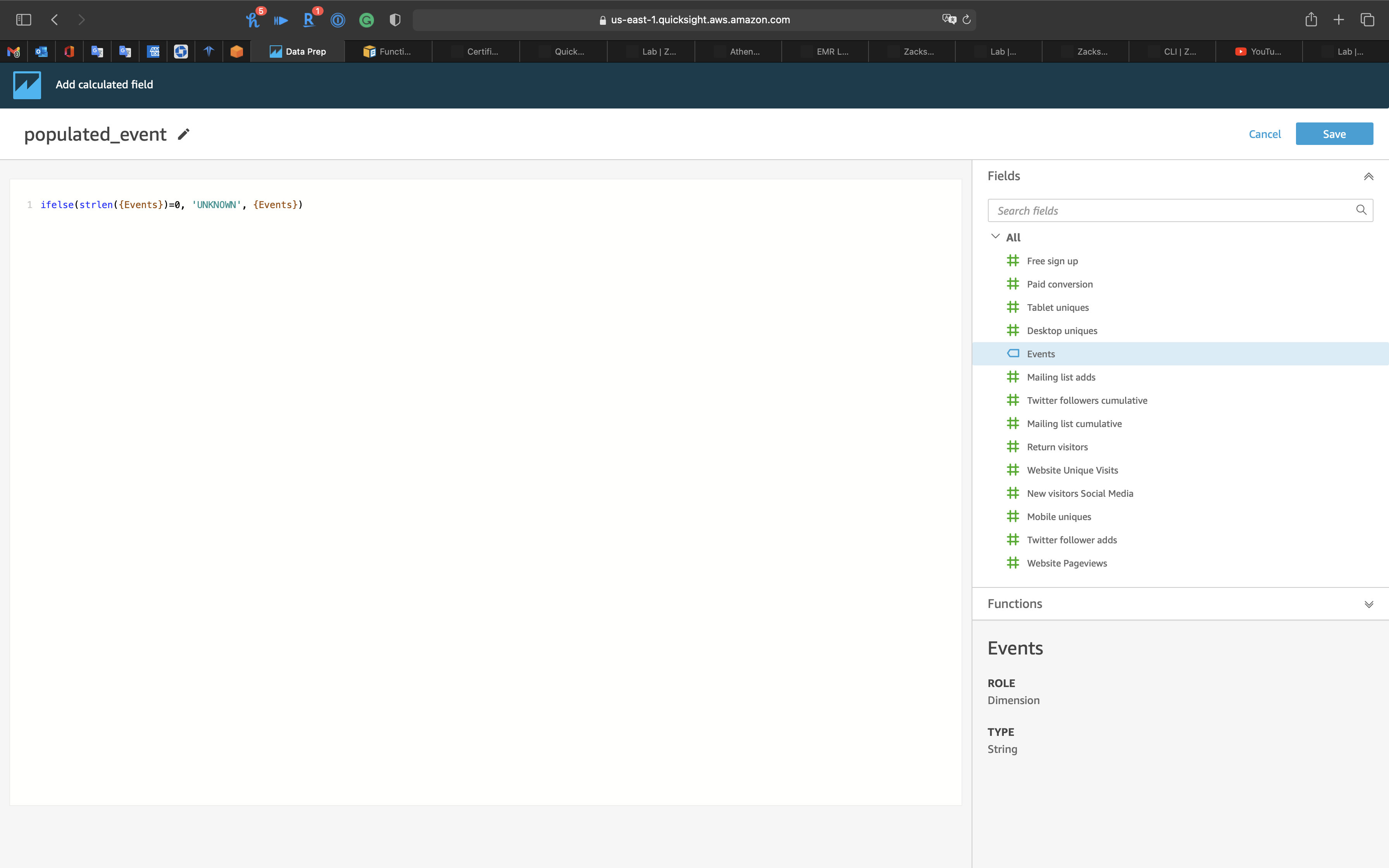Image resolution: width=1389 pixels, height=868 pixels.
Task: Toggle the browser sidebar icon
Action: [24, 20]
